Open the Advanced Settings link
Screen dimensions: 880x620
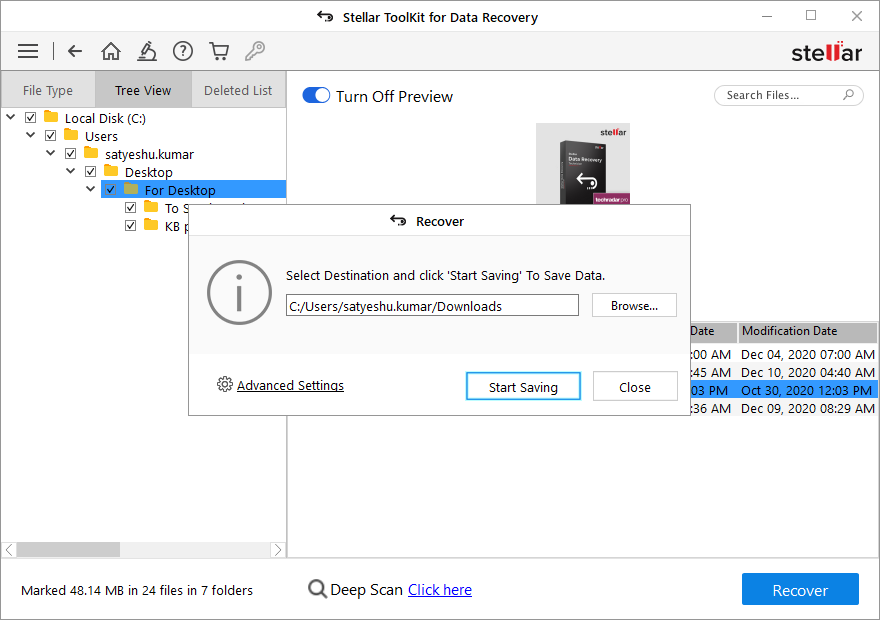tap(290, 385)
